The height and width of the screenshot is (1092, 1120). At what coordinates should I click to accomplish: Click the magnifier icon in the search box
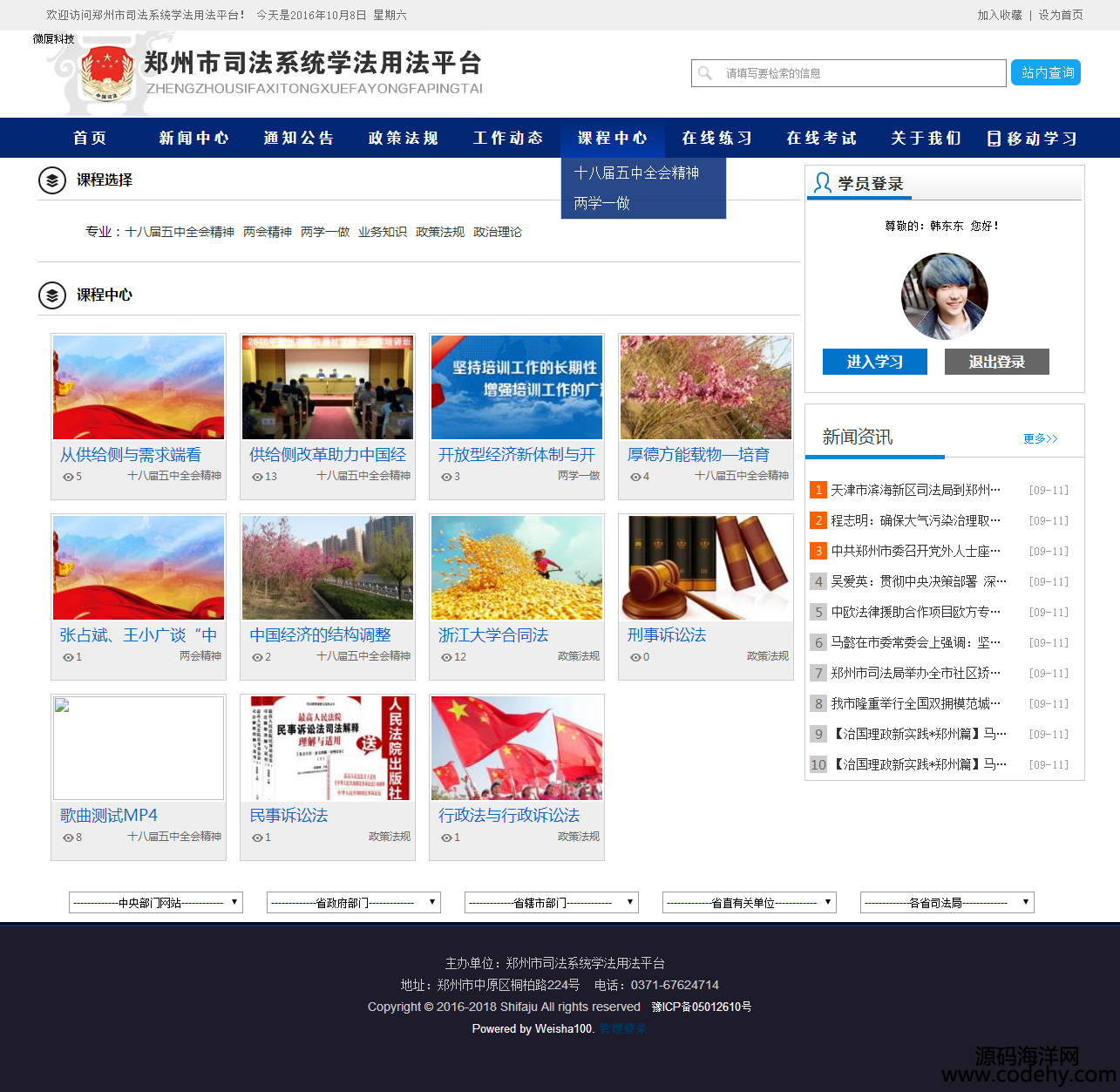point(705,73)
